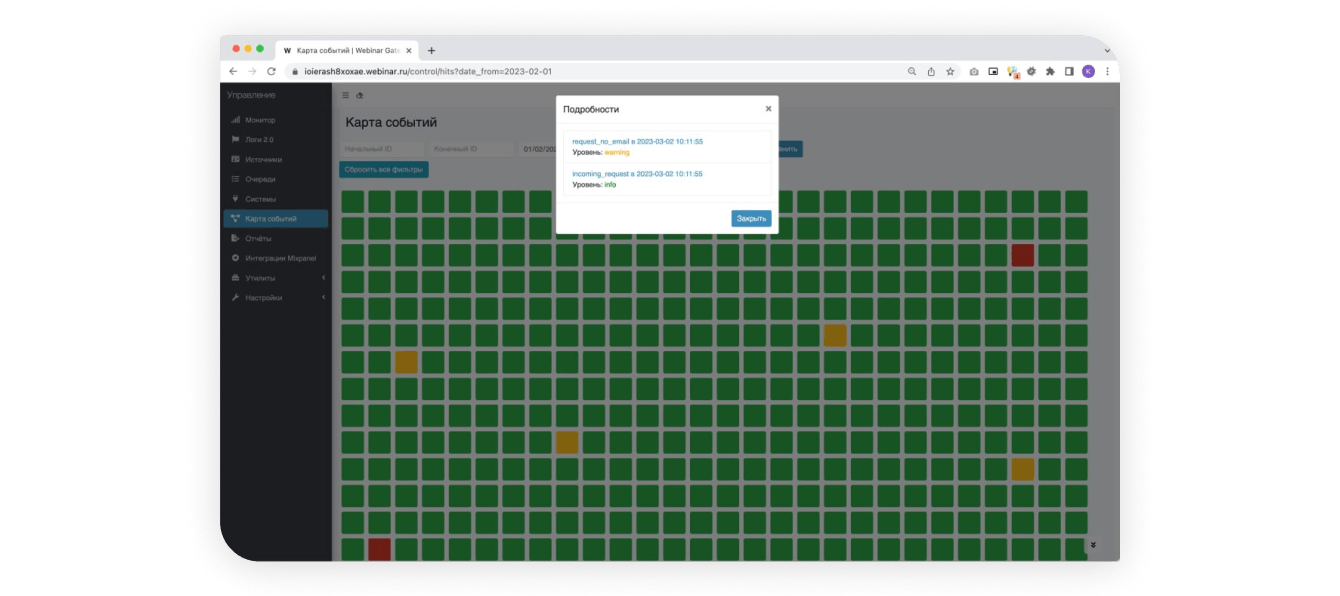The height and width of the screenshot is (596, 1340).
Task: Click the Закрыть button
Action: [751, 218]
